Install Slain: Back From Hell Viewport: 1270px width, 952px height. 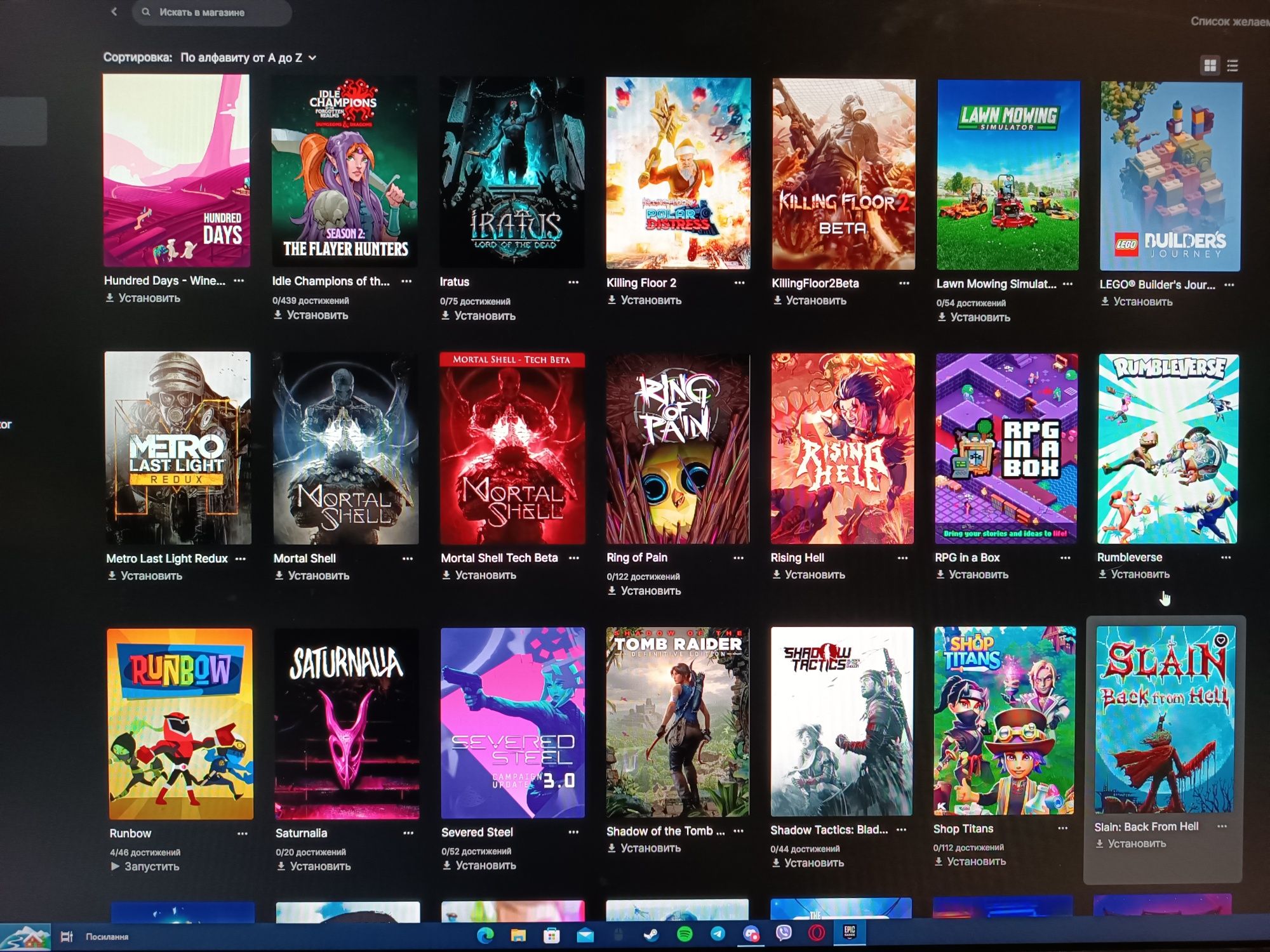[x=1131, y=843]
